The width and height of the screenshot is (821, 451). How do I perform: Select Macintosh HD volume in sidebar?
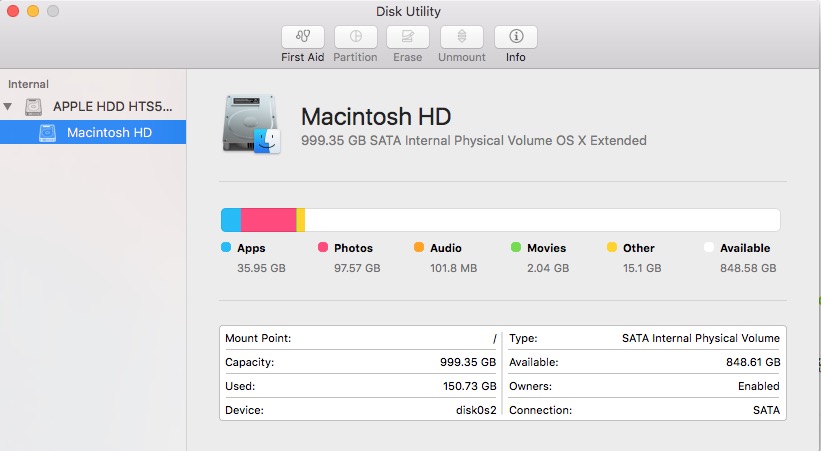pos(93,132)
